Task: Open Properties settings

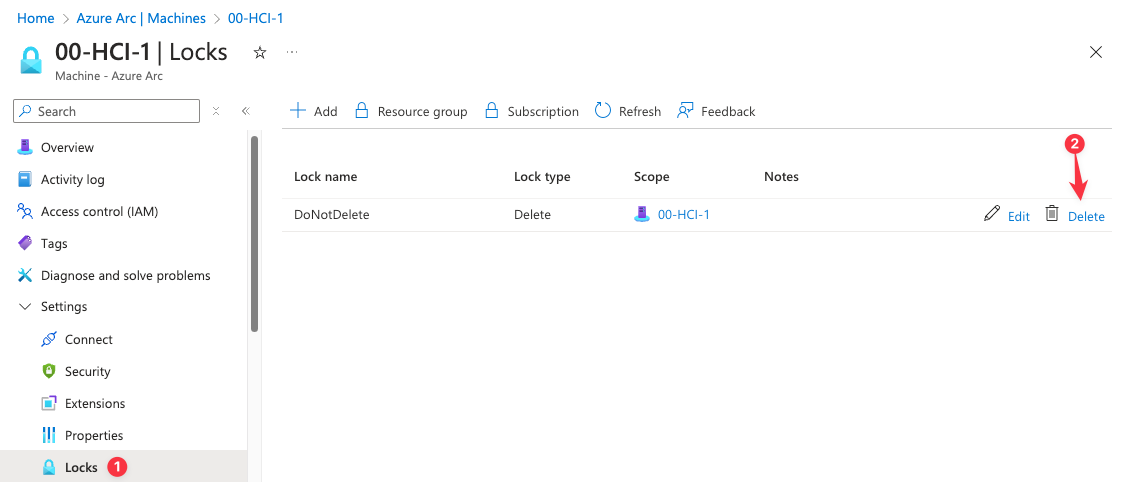Action: (x=94, y=435)
